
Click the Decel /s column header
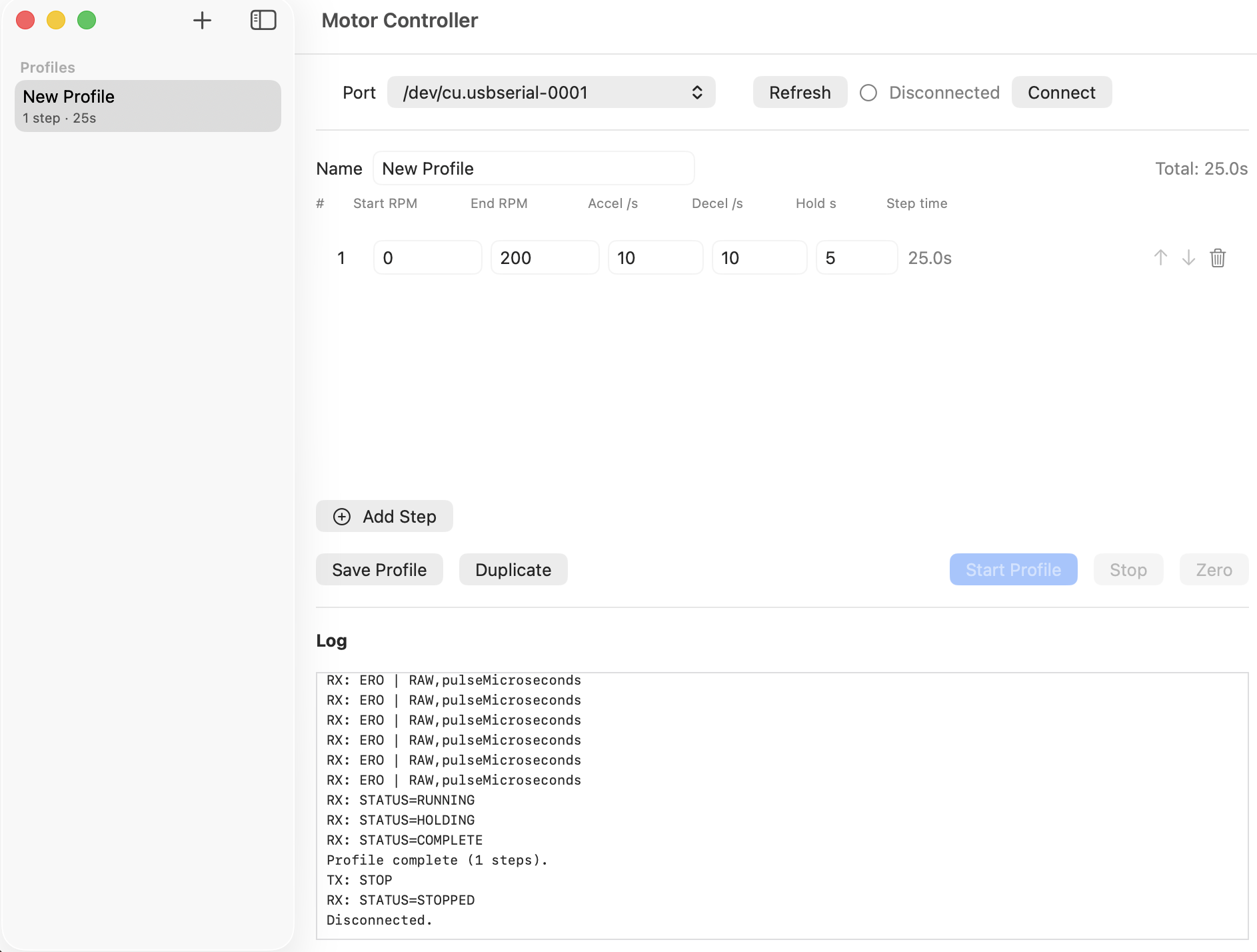(717, 203)
